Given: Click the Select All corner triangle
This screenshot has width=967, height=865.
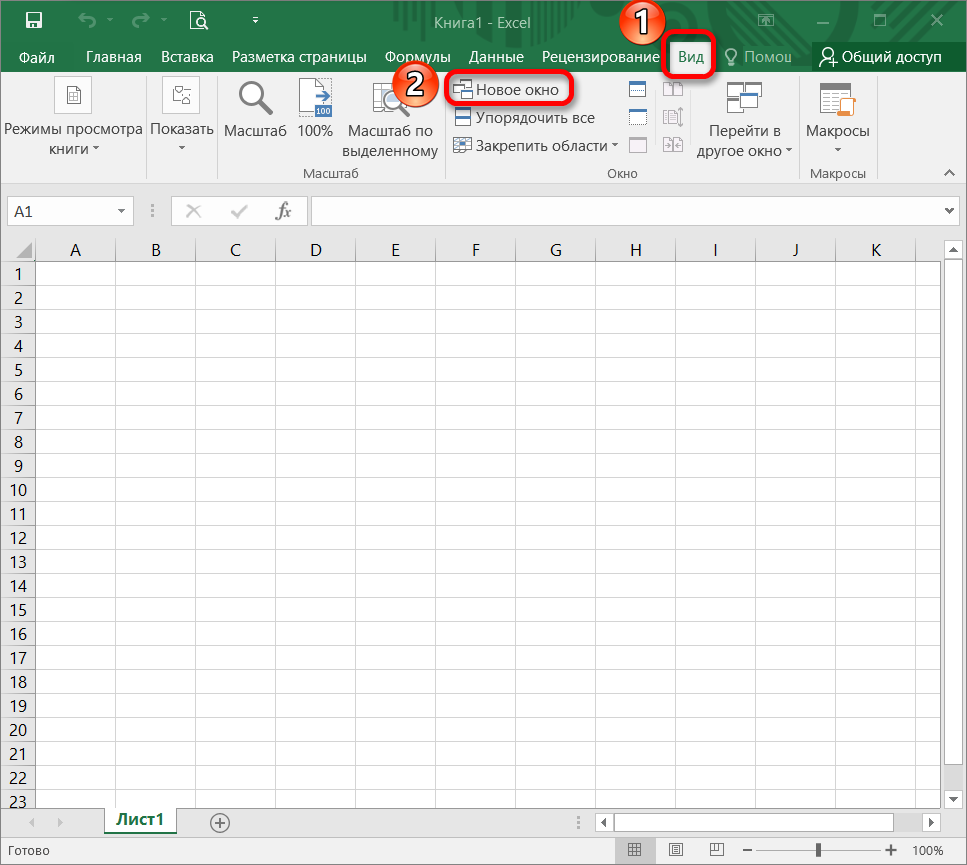Looking at the screenshot, I should (19, 250).
